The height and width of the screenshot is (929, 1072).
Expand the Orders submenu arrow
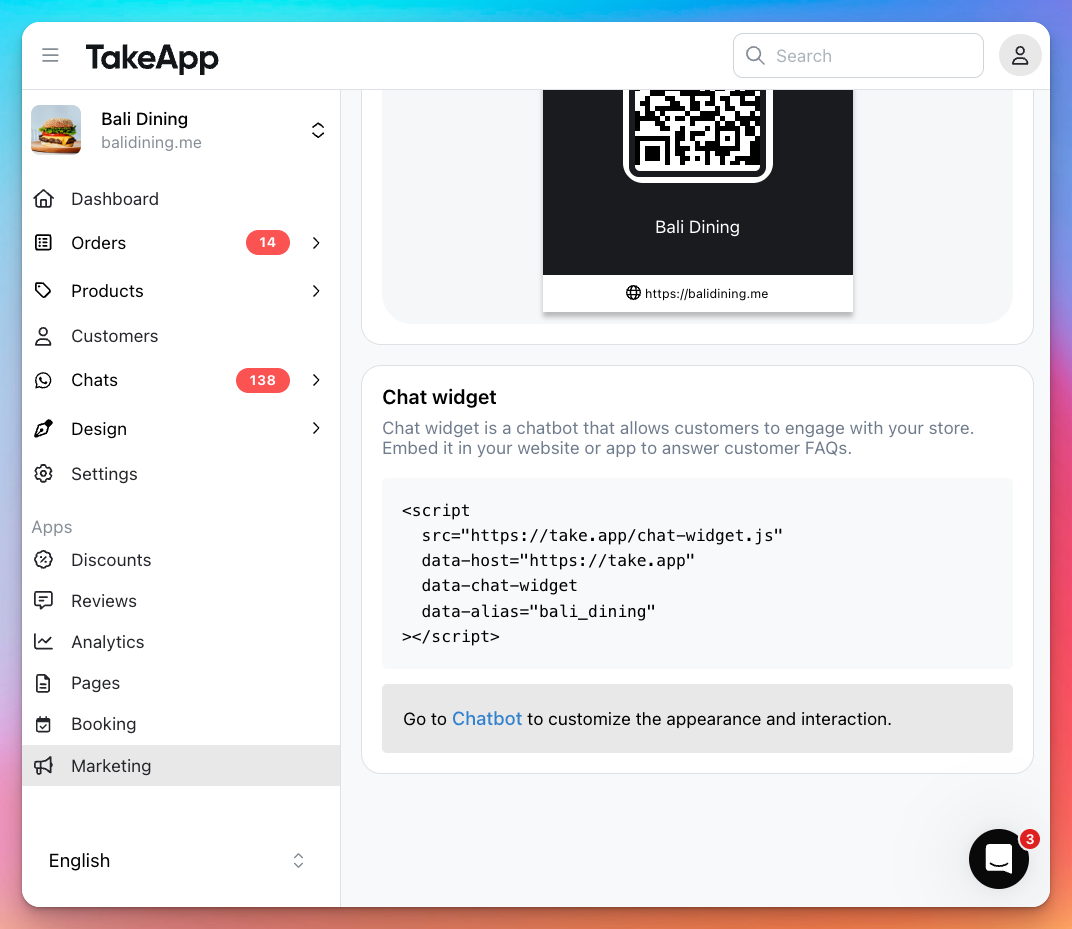tap(316, 243)
